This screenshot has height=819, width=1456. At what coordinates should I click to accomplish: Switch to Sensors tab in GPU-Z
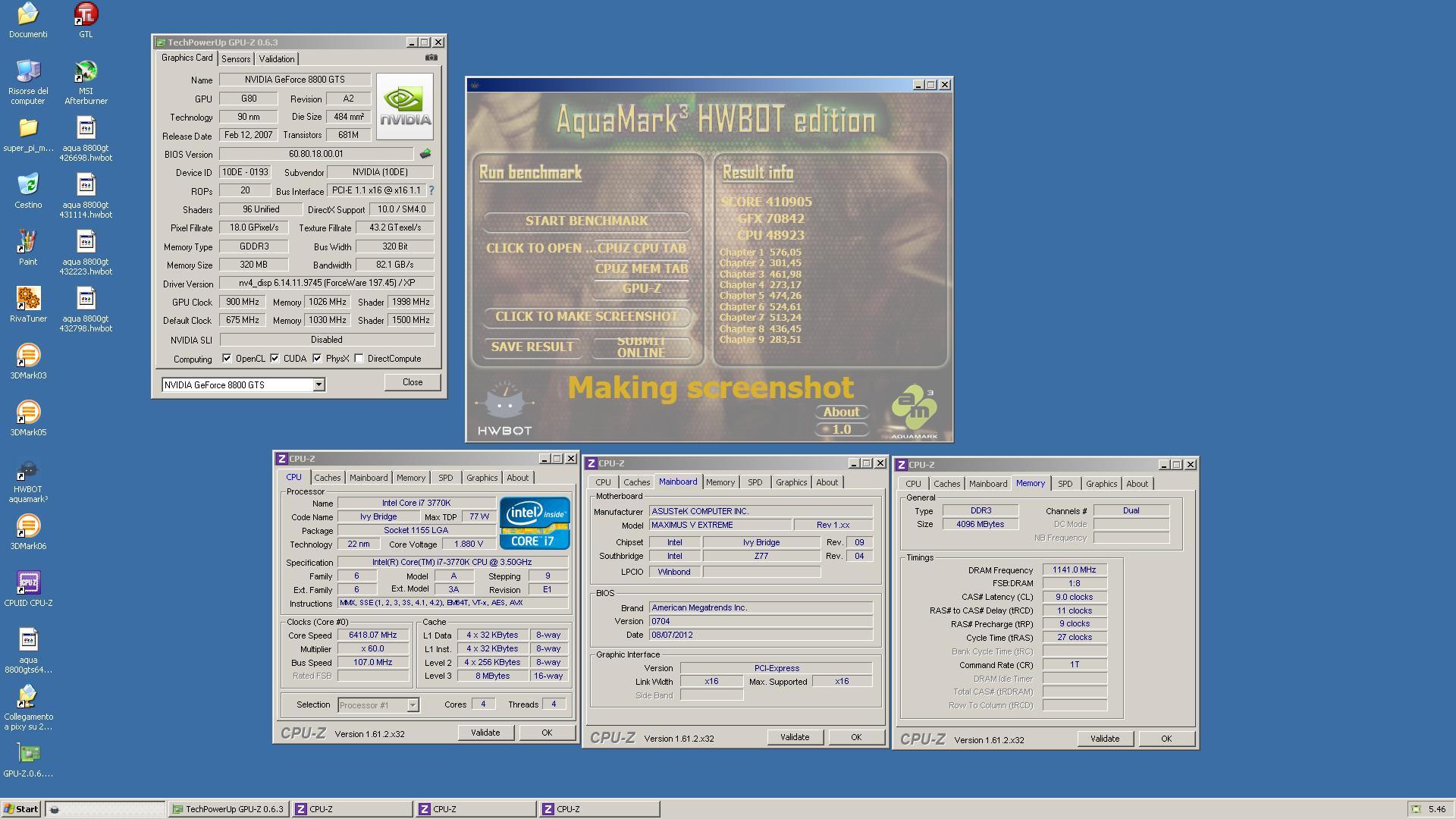click(x=236, y=59)
